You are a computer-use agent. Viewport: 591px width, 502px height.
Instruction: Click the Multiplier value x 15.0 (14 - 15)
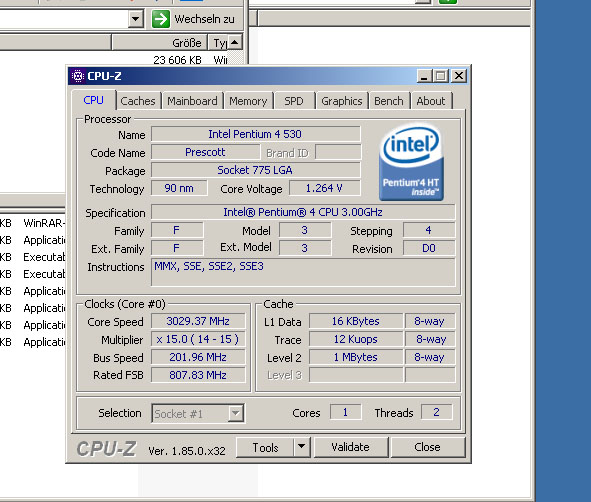click(198, 339)
